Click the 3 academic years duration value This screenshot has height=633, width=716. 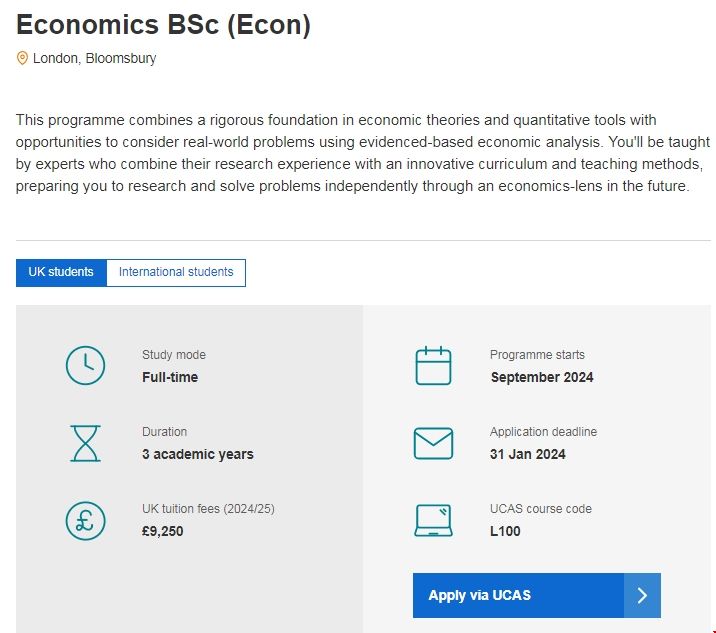pyautogui.click(x=198, y=454)
